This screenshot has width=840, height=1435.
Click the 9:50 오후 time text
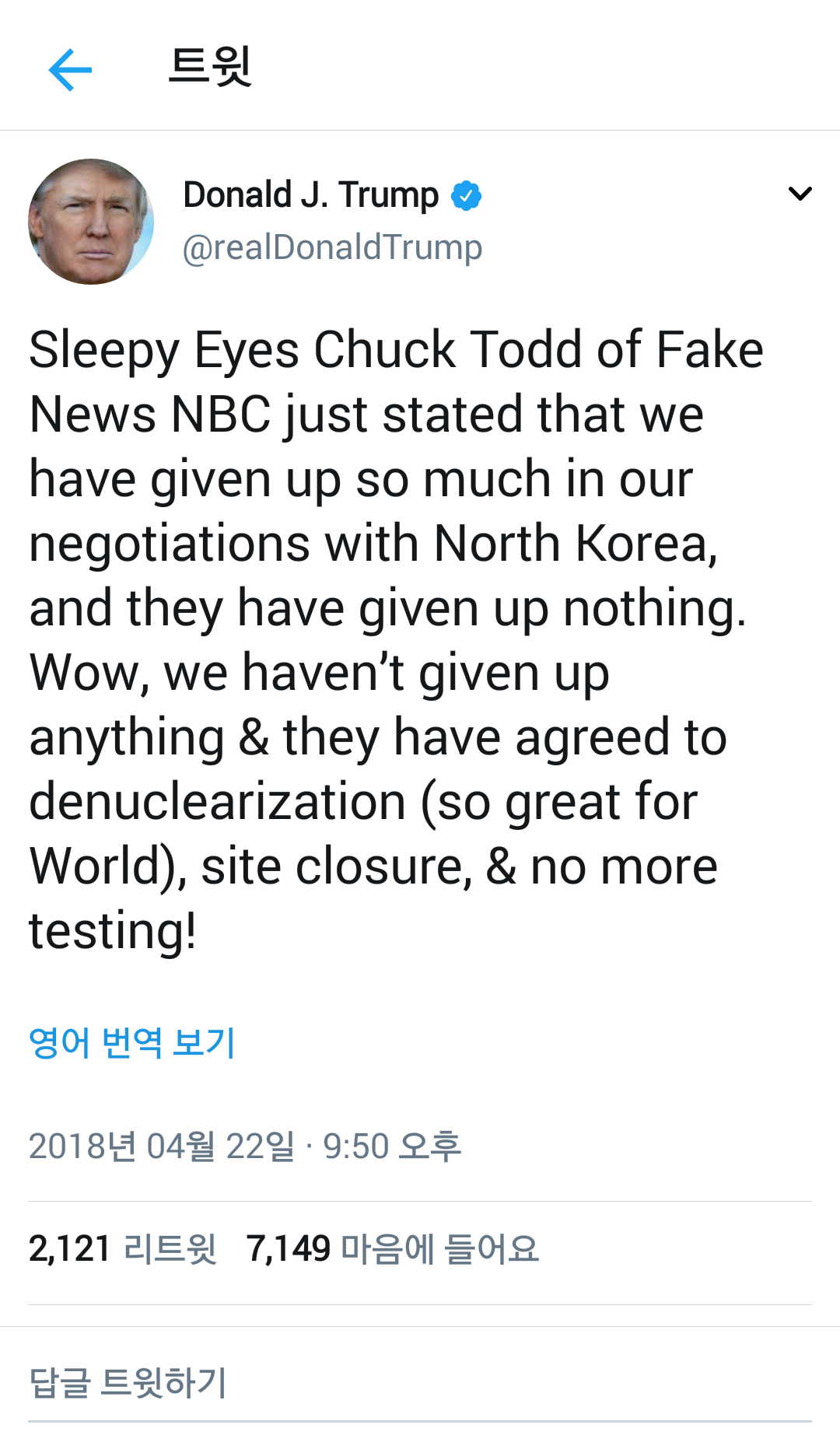click(392, 1146)
